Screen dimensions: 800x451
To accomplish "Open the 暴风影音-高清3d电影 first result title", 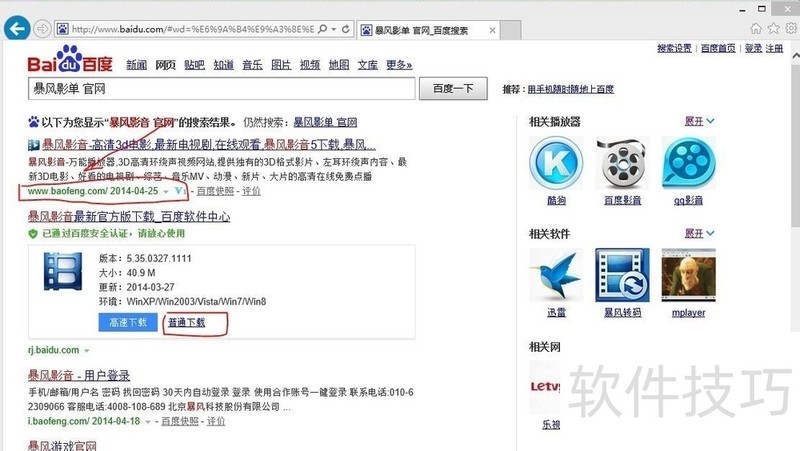I will point(208,145).
